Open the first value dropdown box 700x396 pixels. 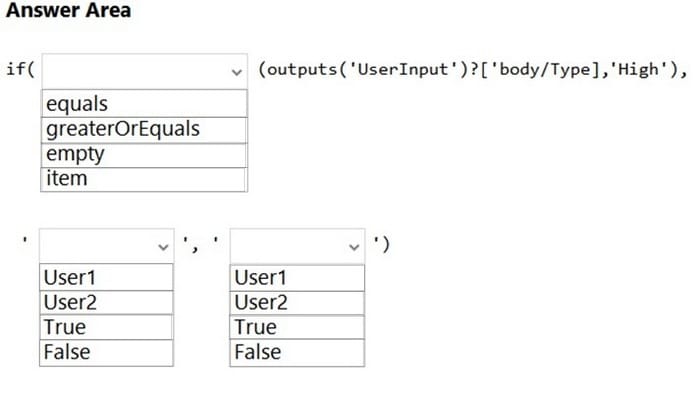coord(106,246)
